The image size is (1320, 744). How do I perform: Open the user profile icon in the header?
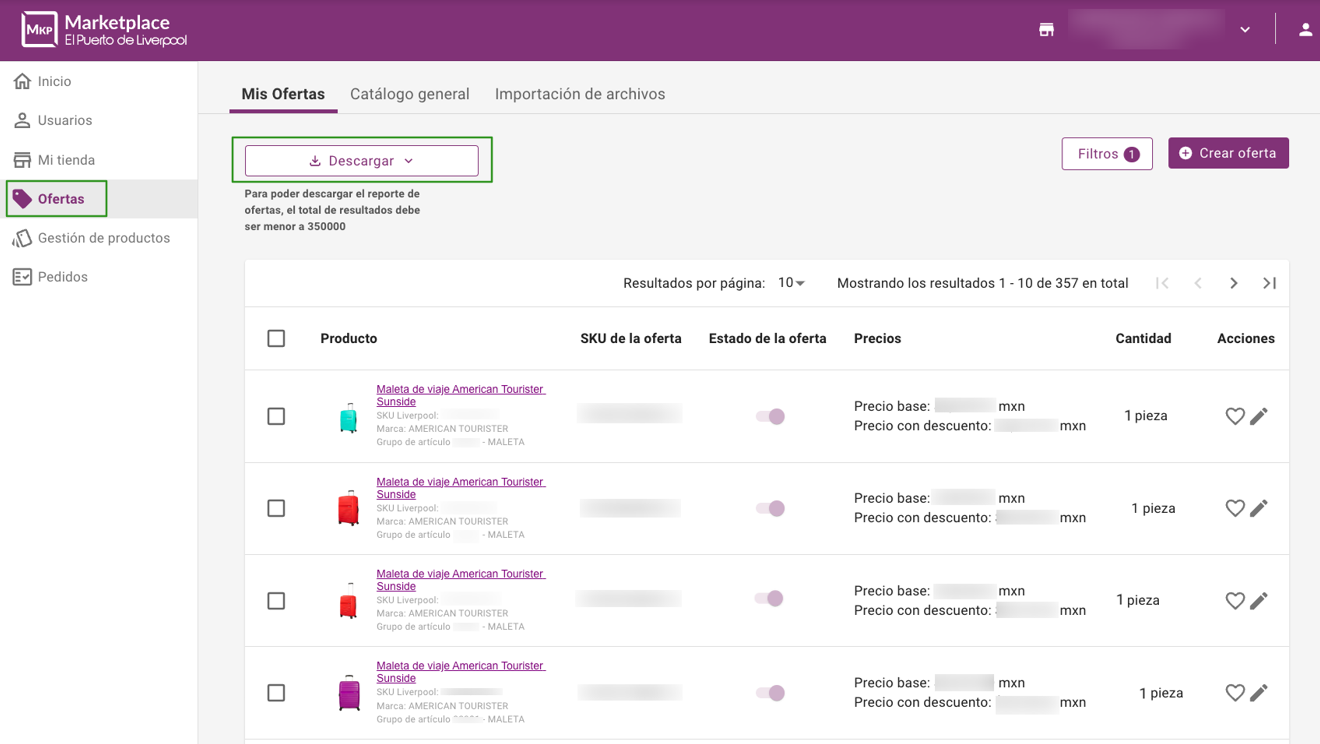[x=1305, y=30]
